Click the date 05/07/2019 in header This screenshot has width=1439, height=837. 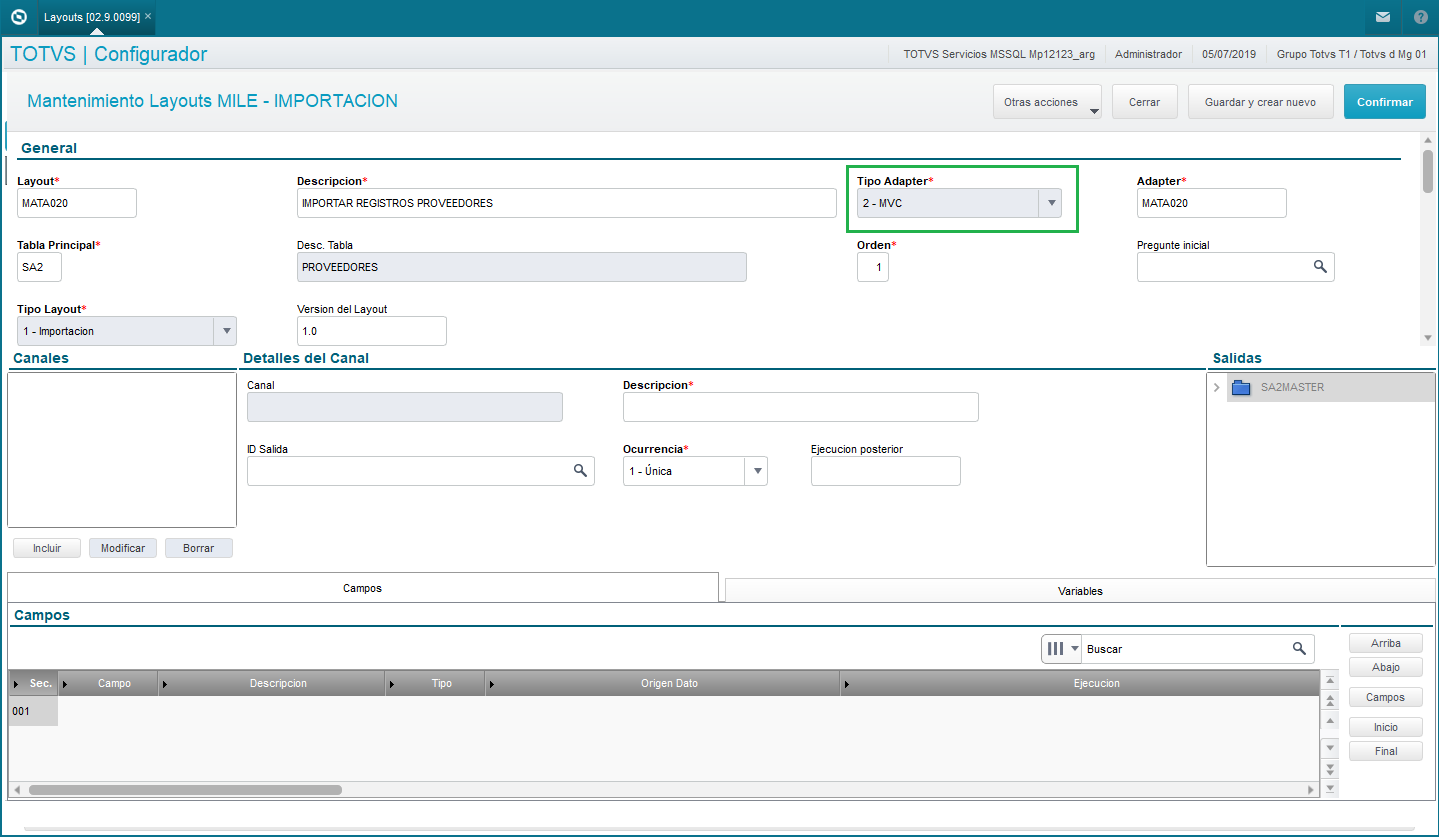click(1229, 54)
